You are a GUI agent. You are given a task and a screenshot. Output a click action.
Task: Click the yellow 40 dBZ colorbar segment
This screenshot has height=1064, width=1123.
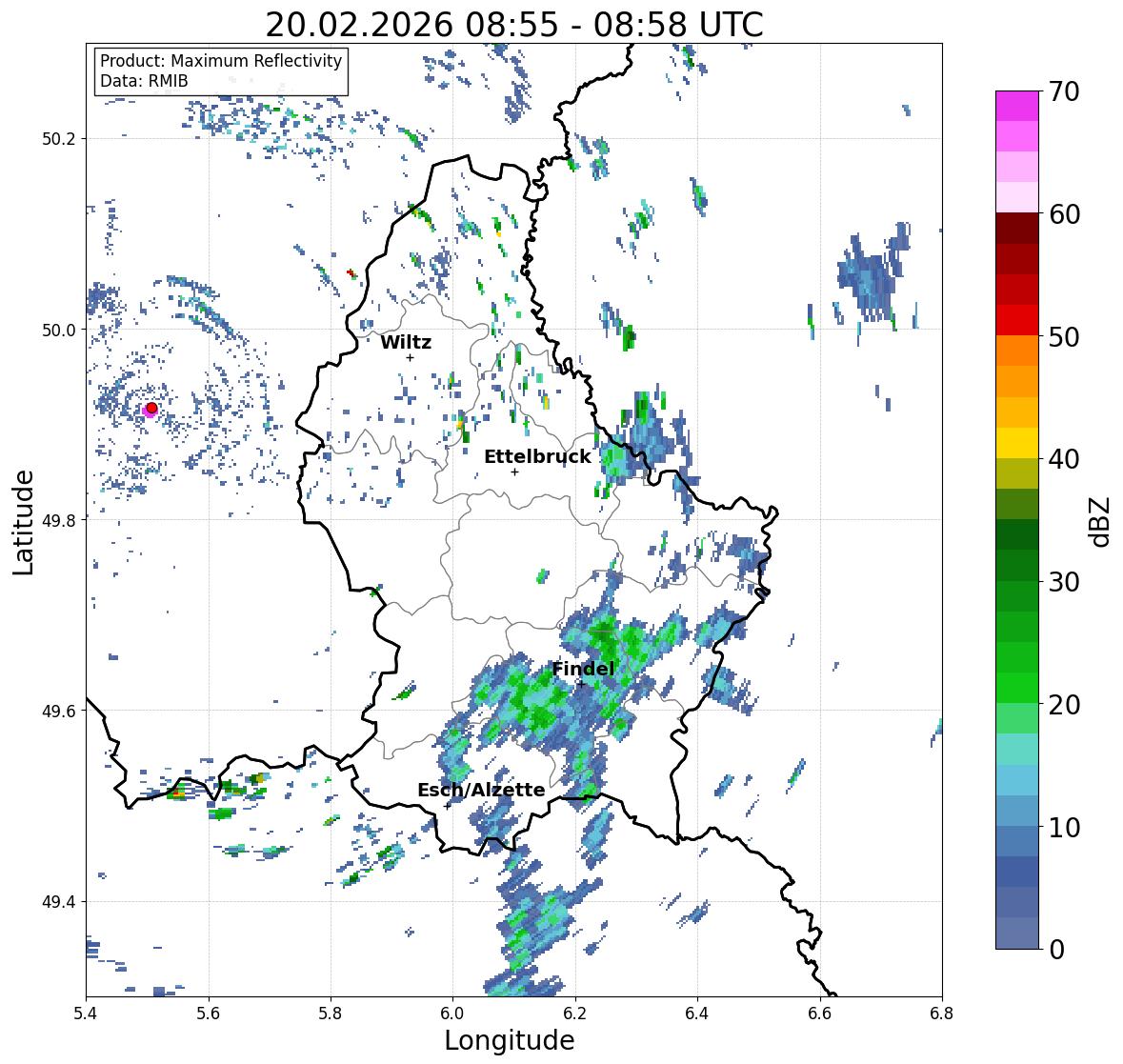pos(1016,443)
